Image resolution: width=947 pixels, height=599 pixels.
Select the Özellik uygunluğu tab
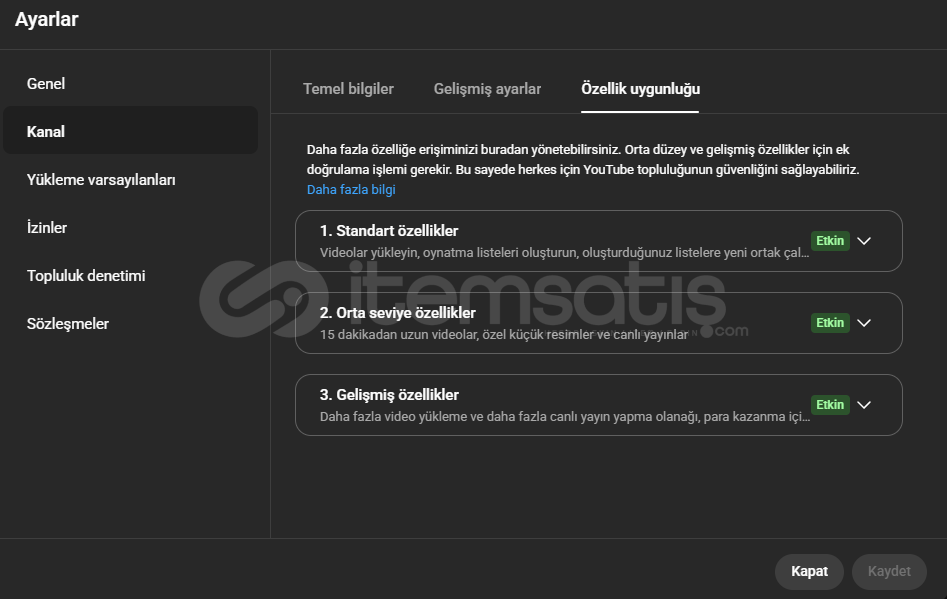[640, 89]
